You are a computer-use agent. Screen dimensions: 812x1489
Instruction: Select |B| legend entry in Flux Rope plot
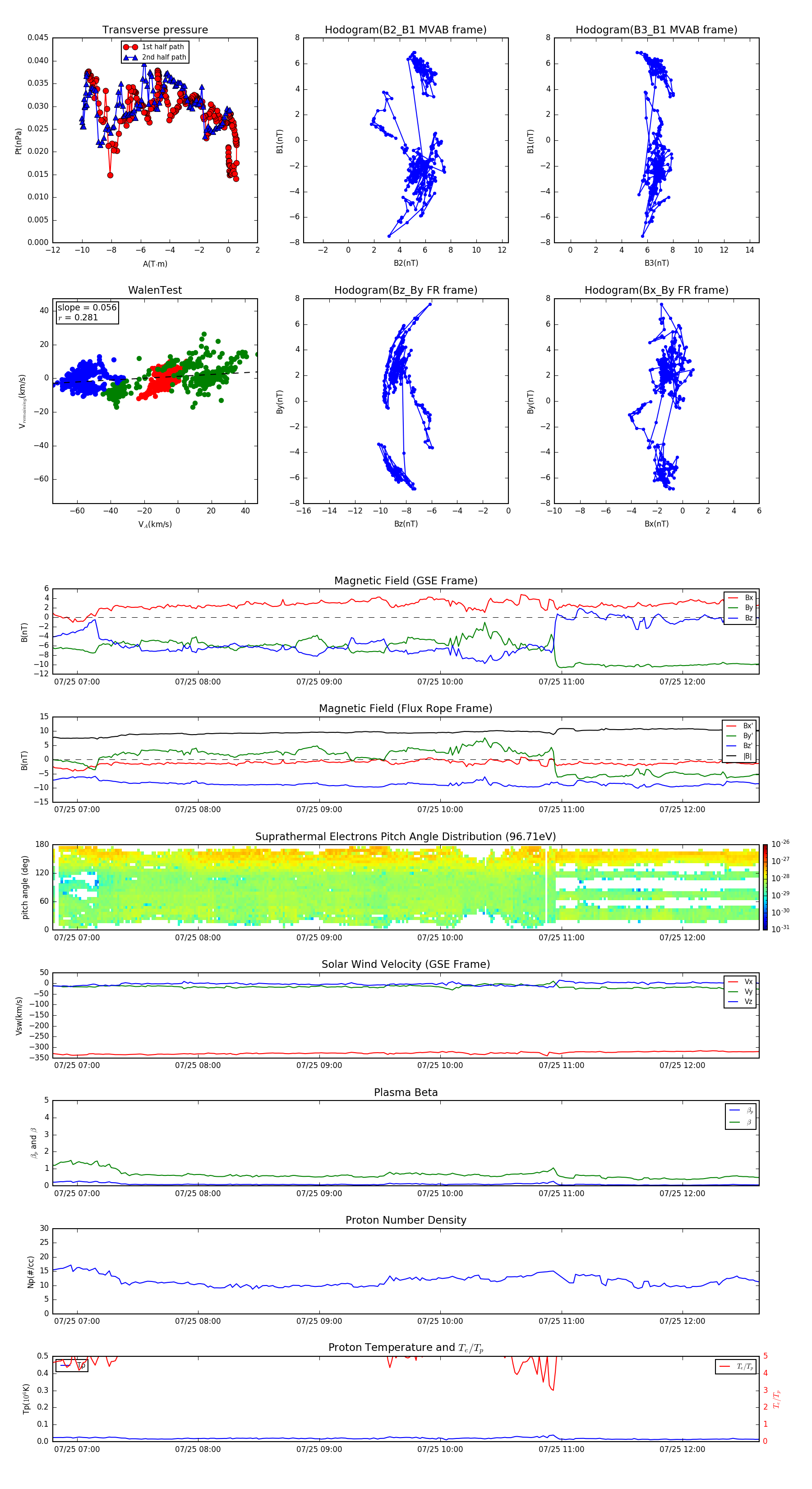tap(739, 756)
